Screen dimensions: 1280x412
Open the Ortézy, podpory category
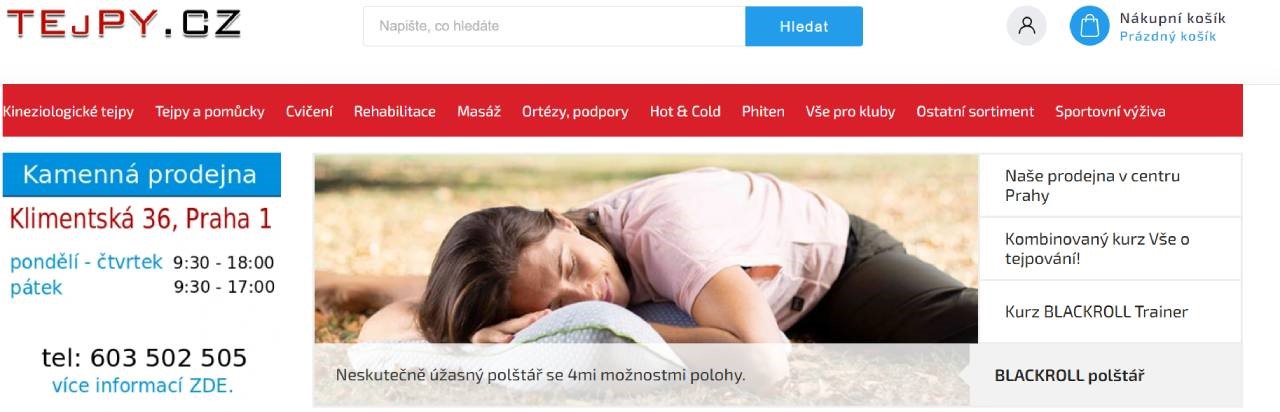click(575, 111)
